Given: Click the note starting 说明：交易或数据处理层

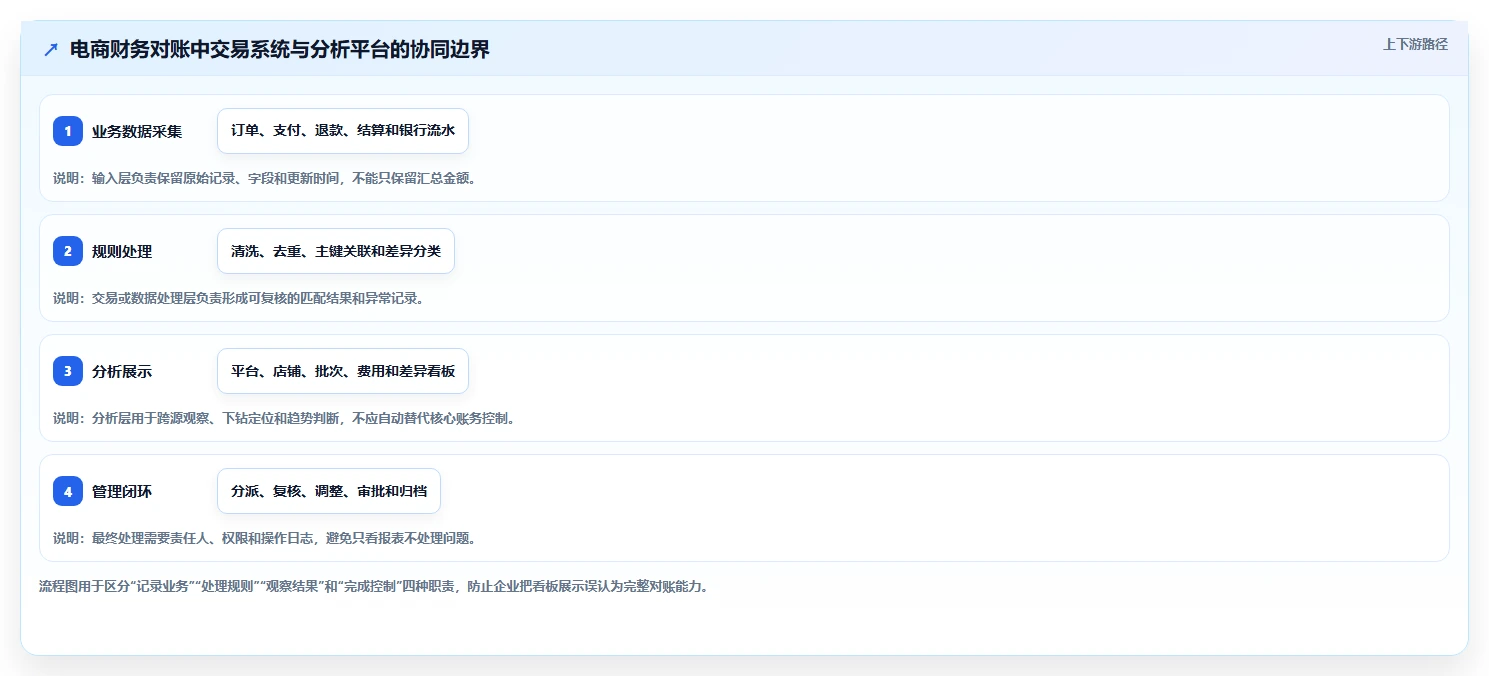Looking at the screenshot, I should coord(238,298).
